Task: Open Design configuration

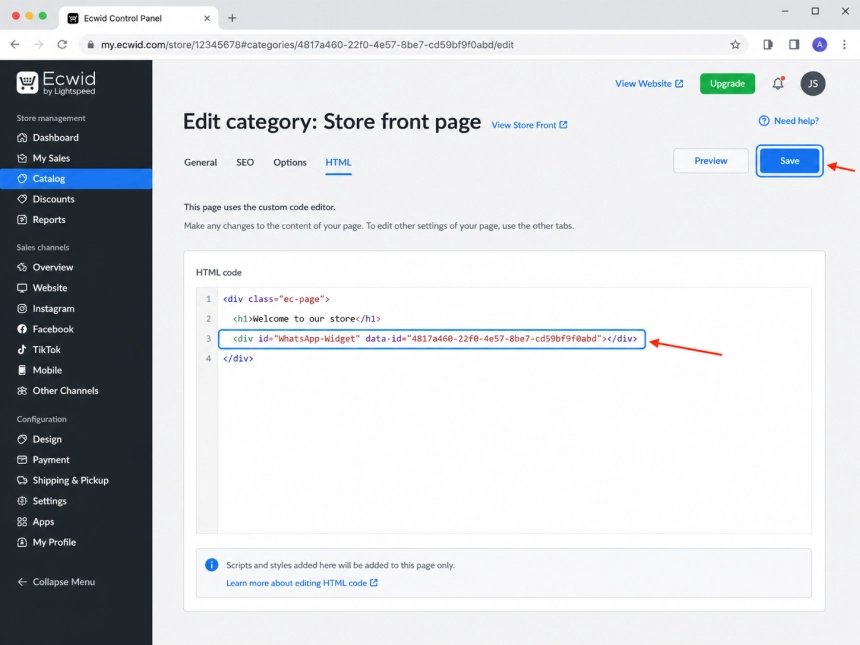Action: (47, 439)
